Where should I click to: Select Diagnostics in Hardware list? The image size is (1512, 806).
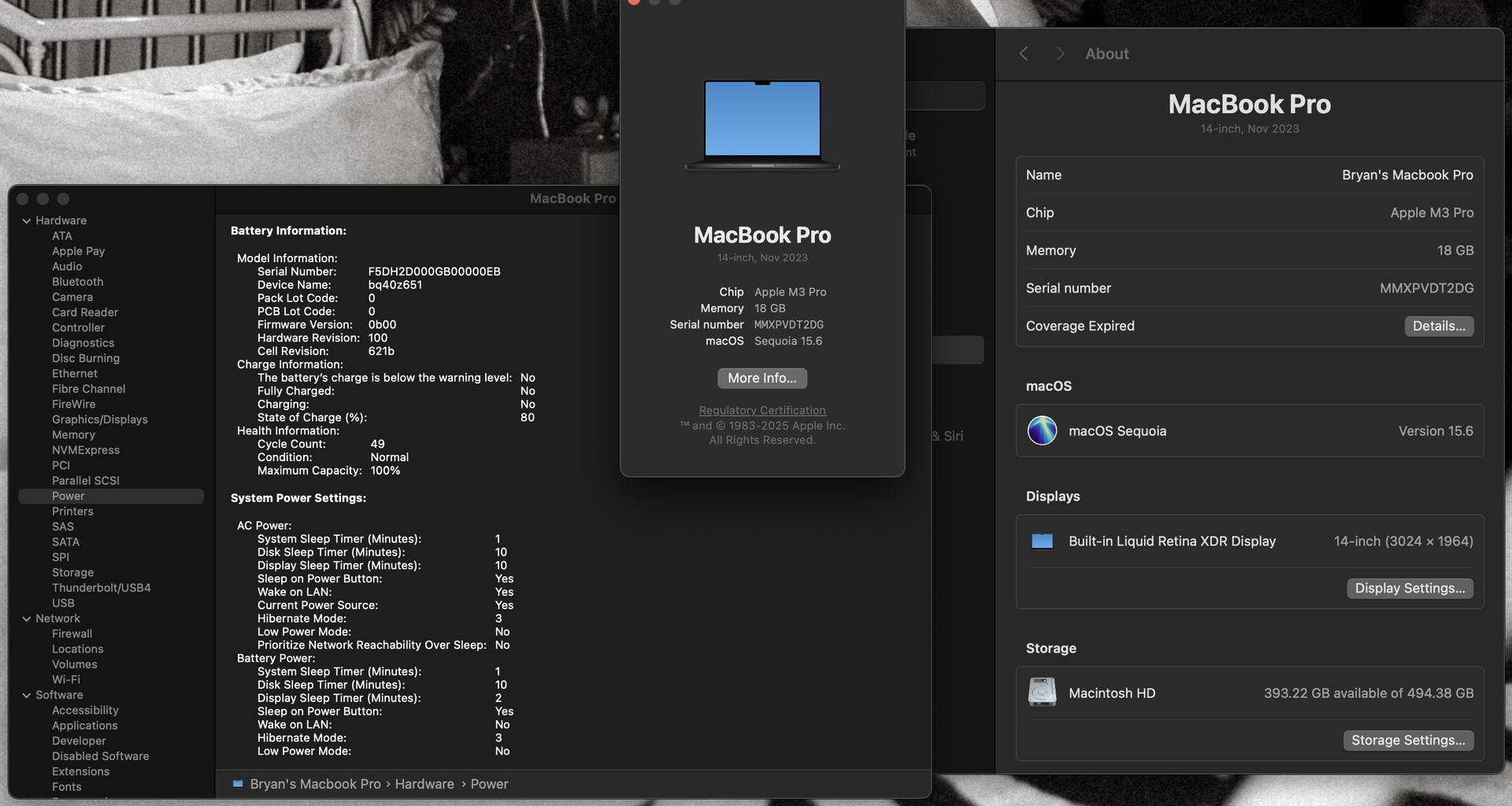(x=83, y=343)
